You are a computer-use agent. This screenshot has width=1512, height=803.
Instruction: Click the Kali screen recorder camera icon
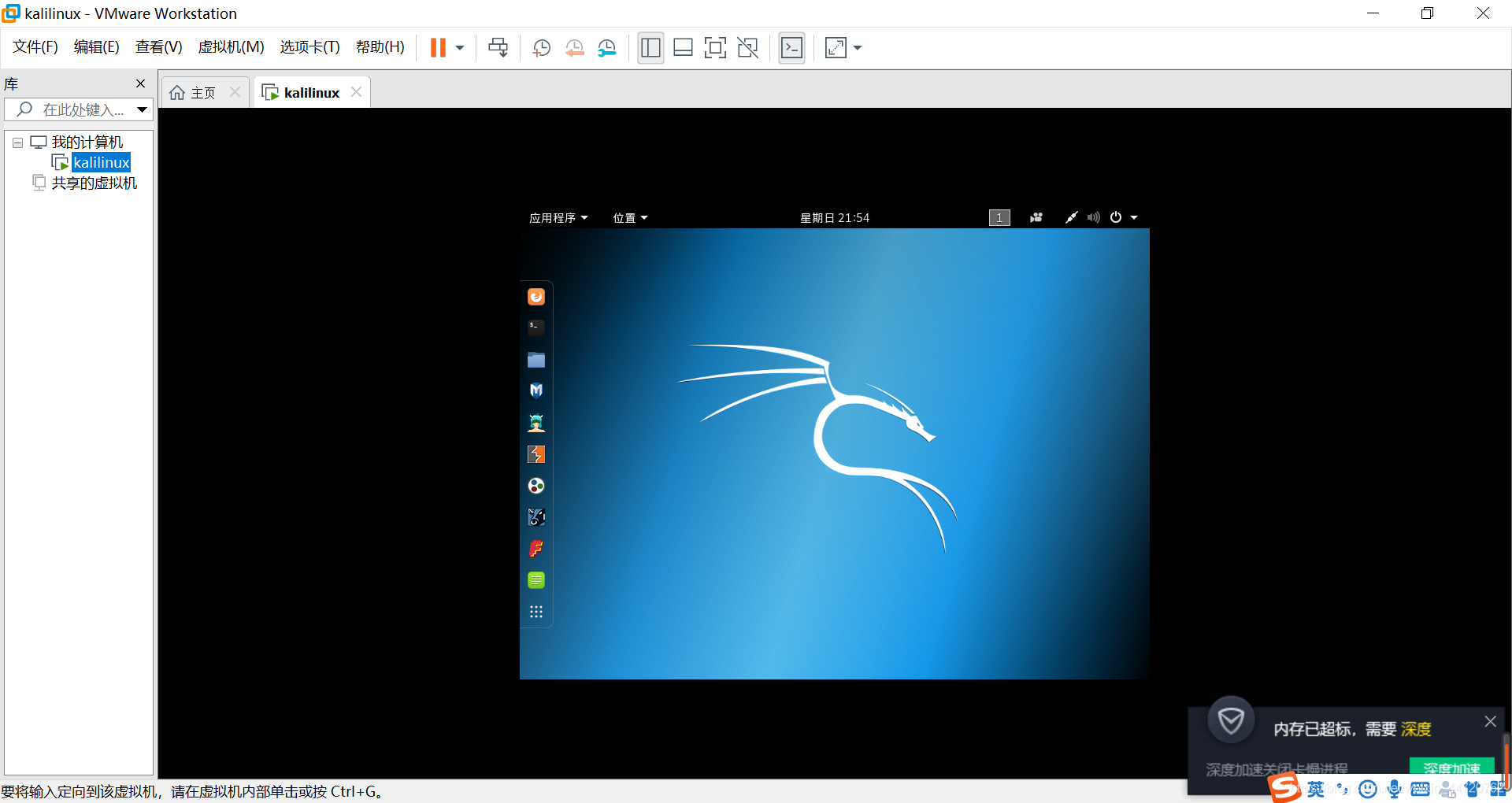[1036, 218]
